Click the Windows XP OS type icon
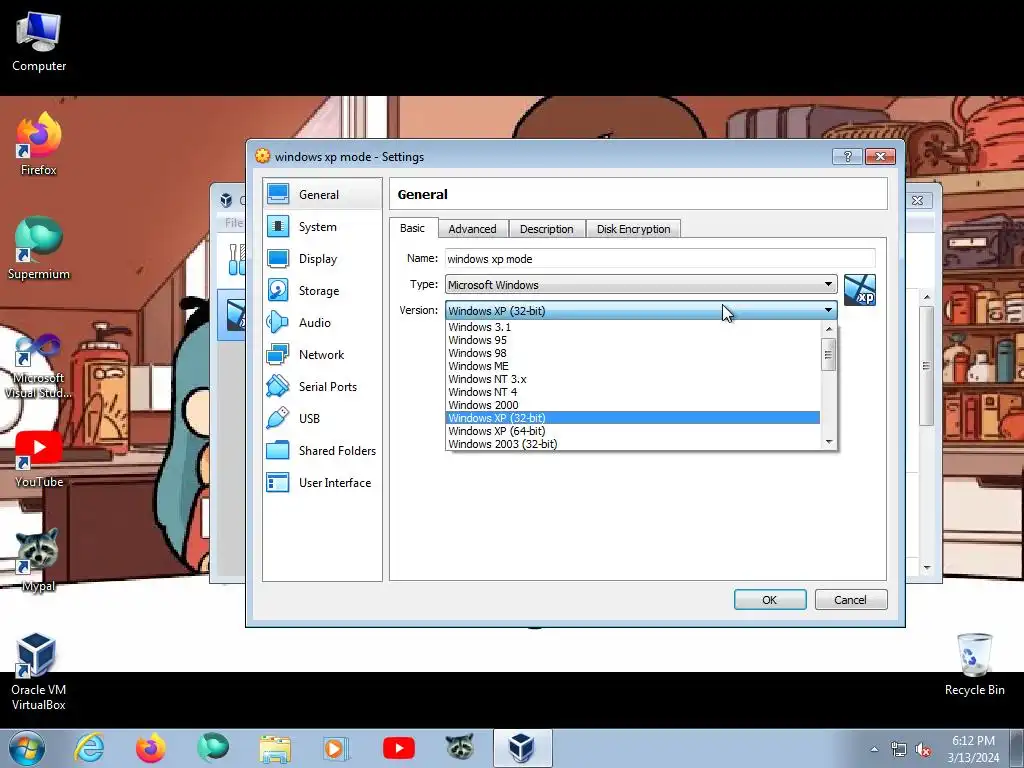 (x=859, y=290)
